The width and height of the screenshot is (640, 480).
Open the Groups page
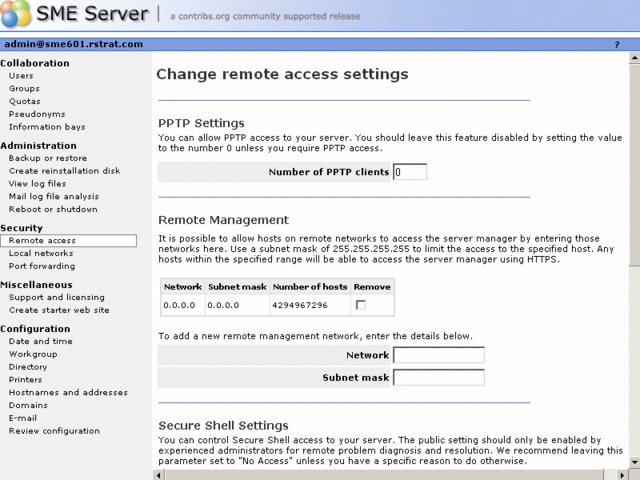(x=24, y=88)
